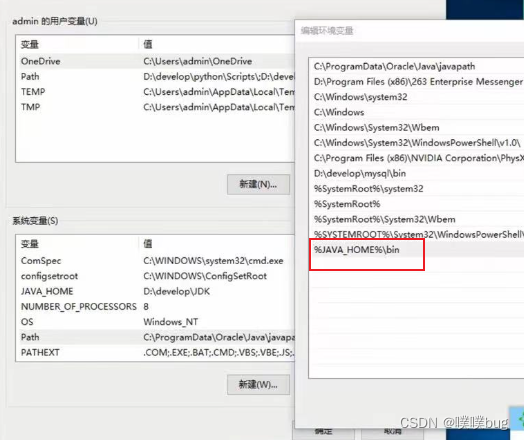The height and width of the screenshot is (440, 524).
Task: Select the 263 Enterprise Messenger path entry
Action: (416, 82)
